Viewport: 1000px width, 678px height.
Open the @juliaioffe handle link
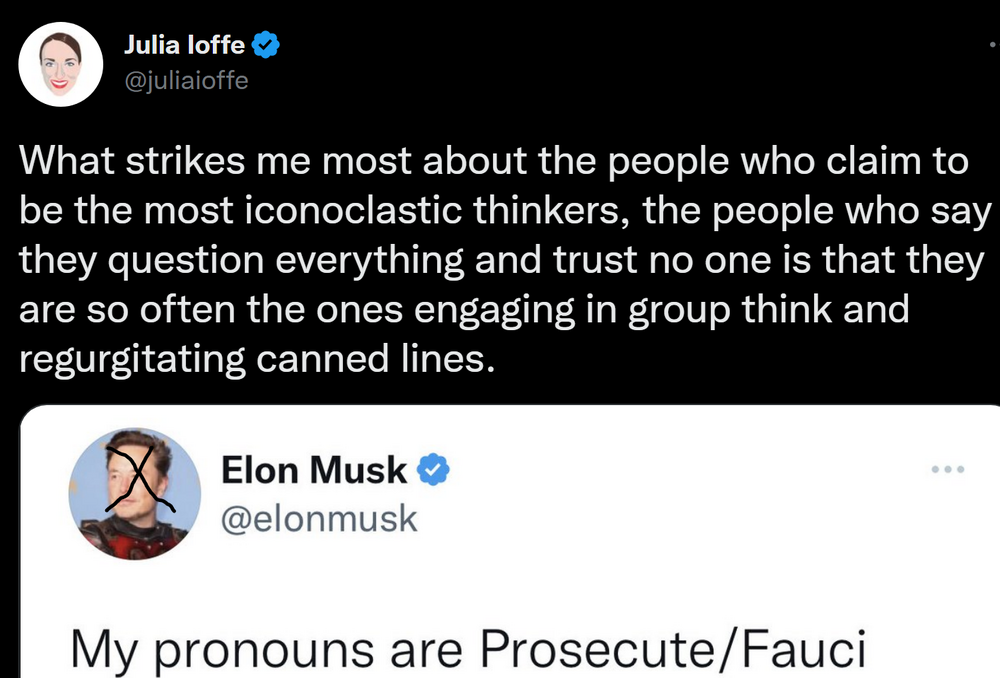(x=185, y=81)
